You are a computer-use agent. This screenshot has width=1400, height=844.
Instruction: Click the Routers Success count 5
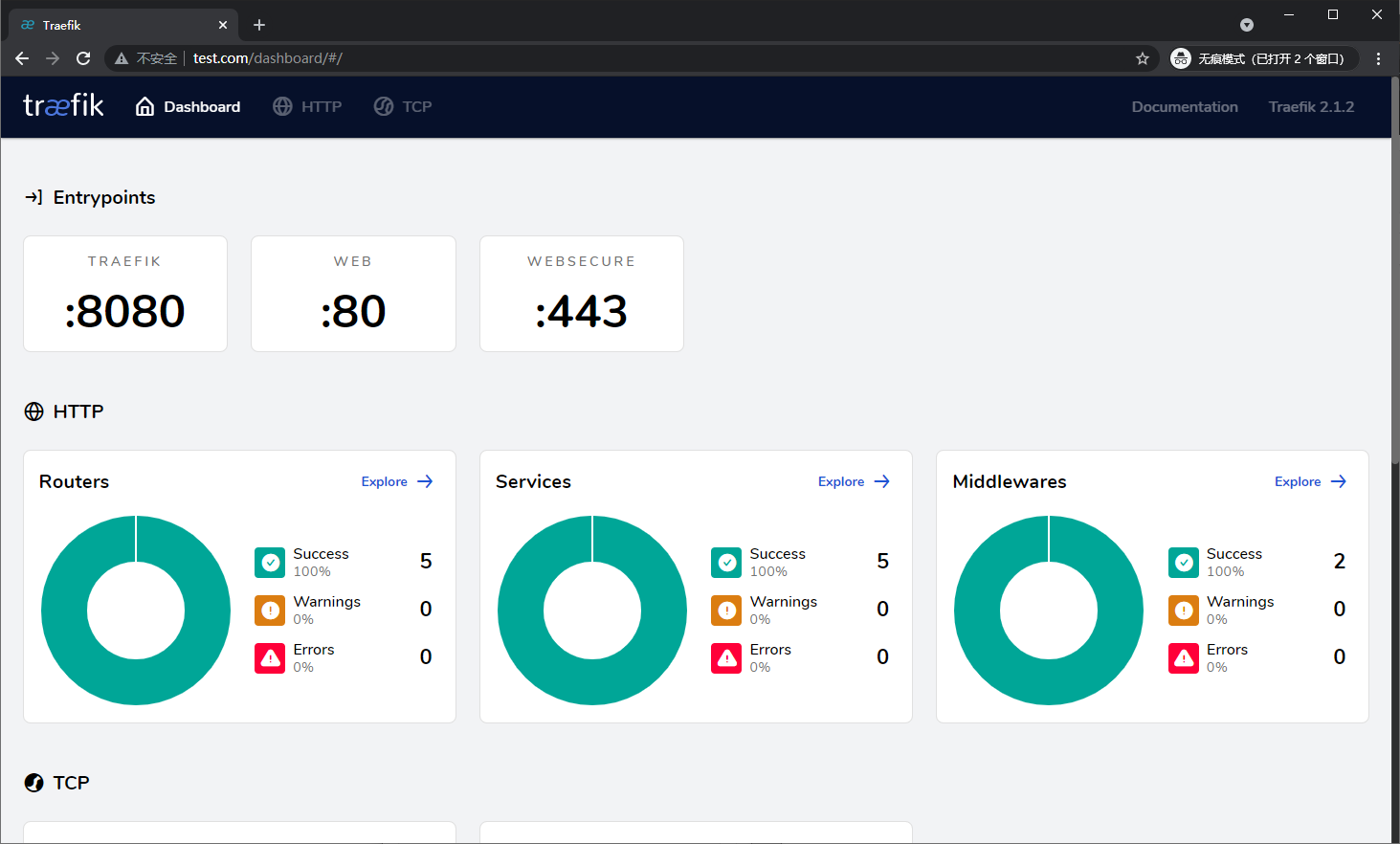point(426,561)
